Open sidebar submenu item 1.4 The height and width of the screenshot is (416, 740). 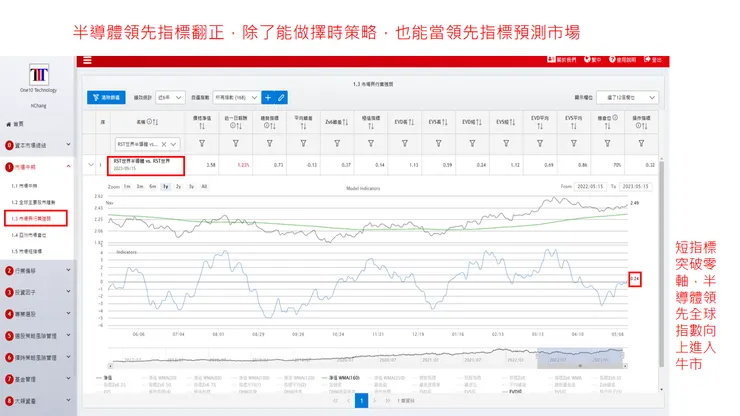29,235
